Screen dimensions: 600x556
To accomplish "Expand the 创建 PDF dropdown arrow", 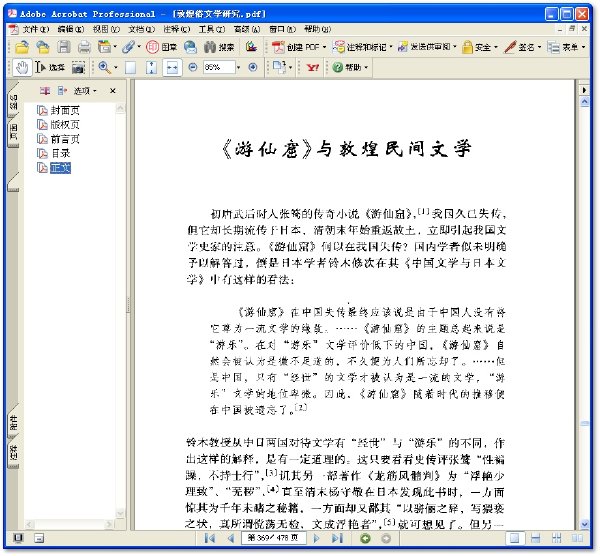I will [x=324, y=47].
